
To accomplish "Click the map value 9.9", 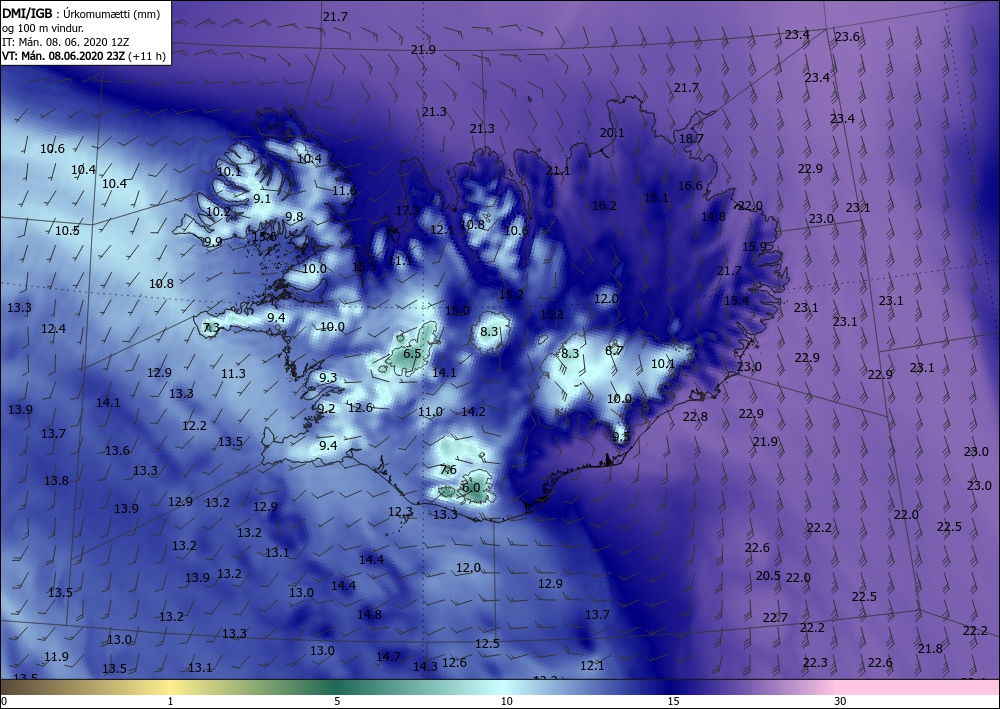I will pos(213,241).
